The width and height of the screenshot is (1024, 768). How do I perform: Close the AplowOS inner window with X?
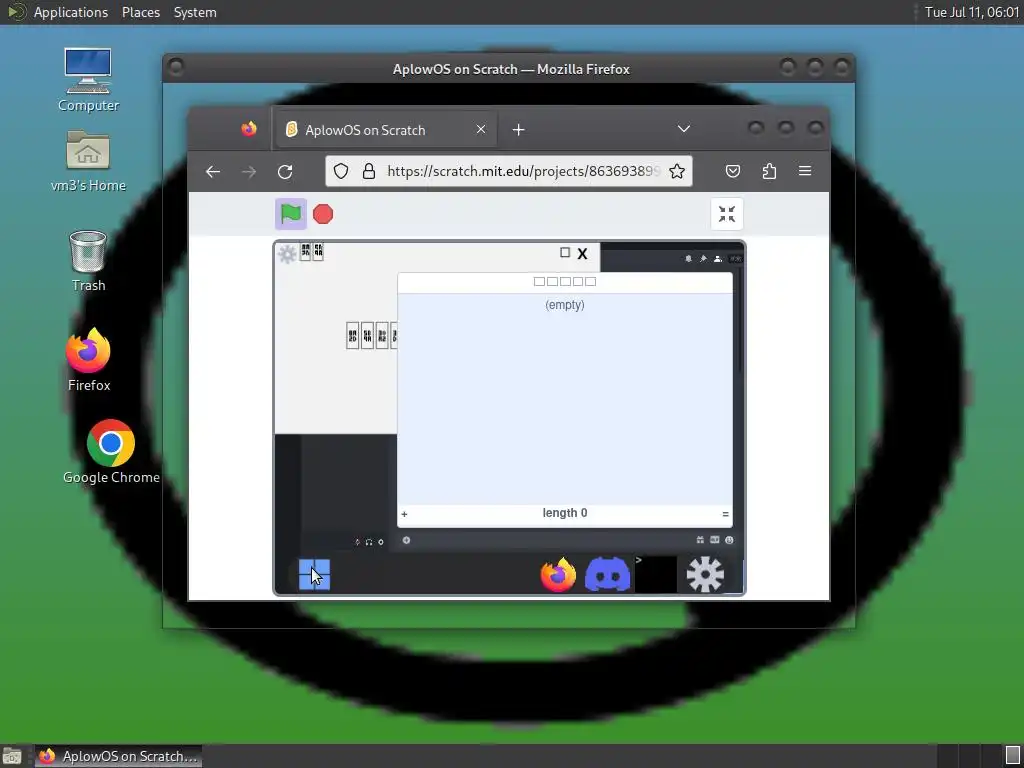(x=583, y=253)
